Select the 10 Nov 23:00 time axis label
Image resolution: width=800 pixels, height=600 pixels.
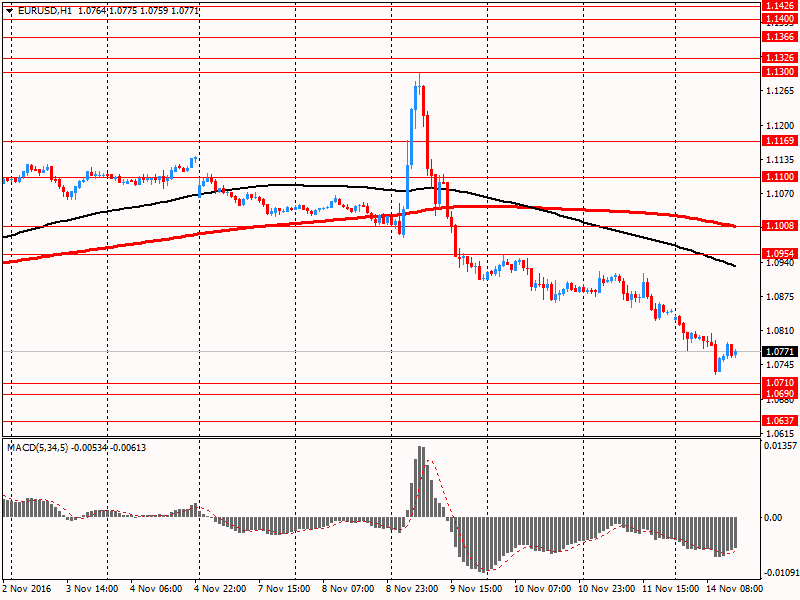607,589
